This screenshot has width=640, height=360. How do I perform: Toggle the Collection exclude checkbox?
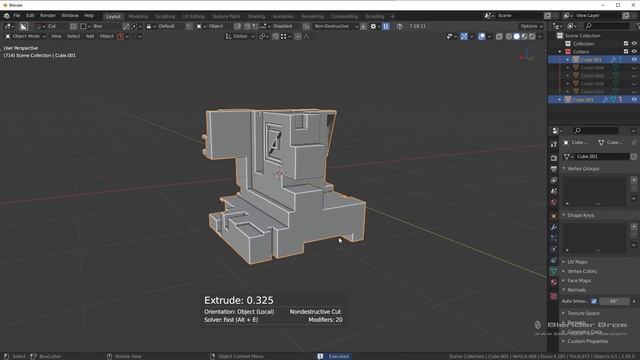click(626, 44)
